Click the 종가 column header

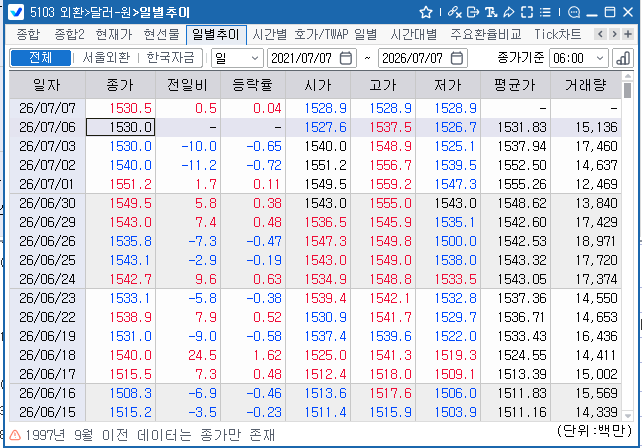(x=120, y=85)
